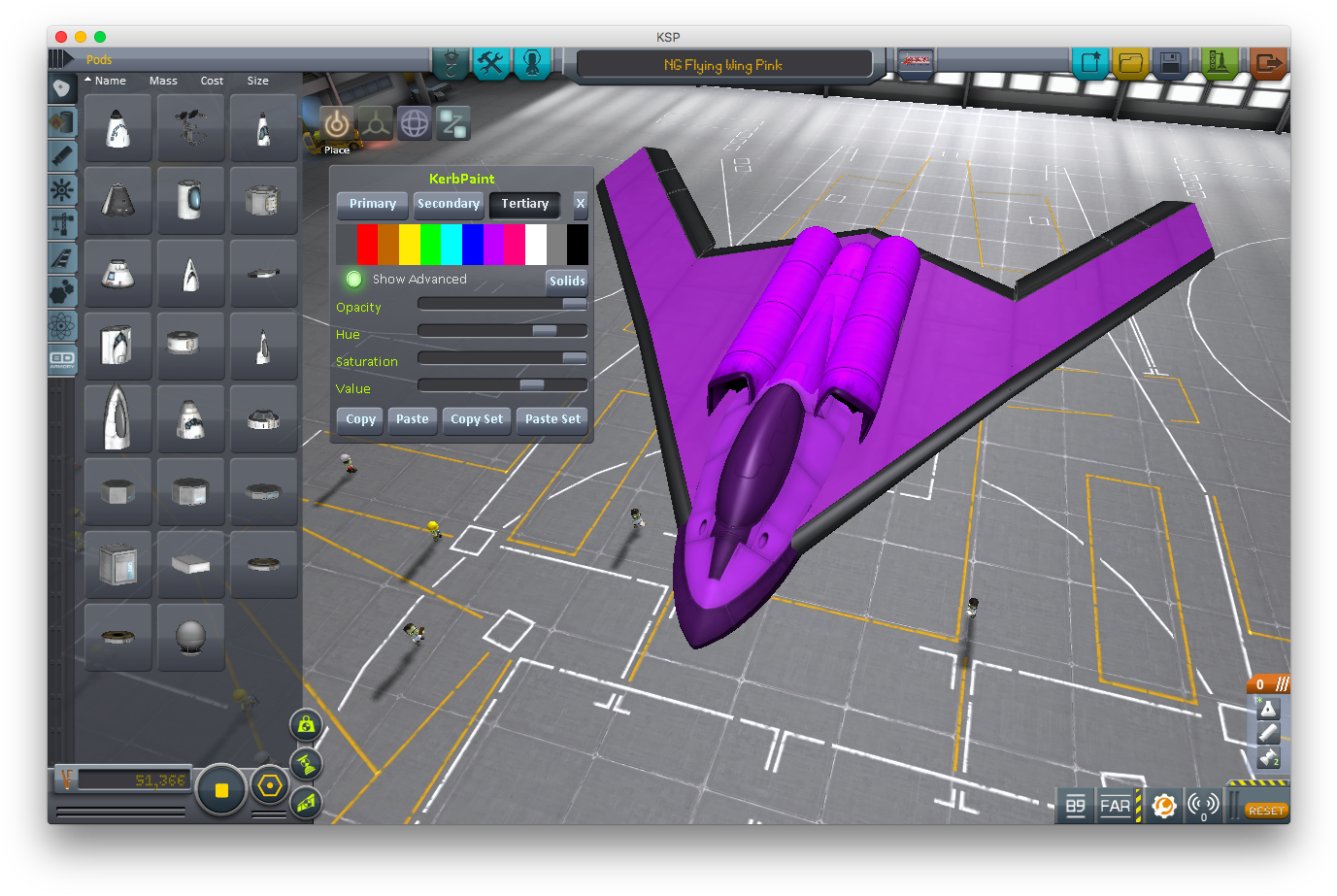This screenshot has width=1337, height=896.
Task: Click the Launch vessel icon
Action: [1217, 64]
